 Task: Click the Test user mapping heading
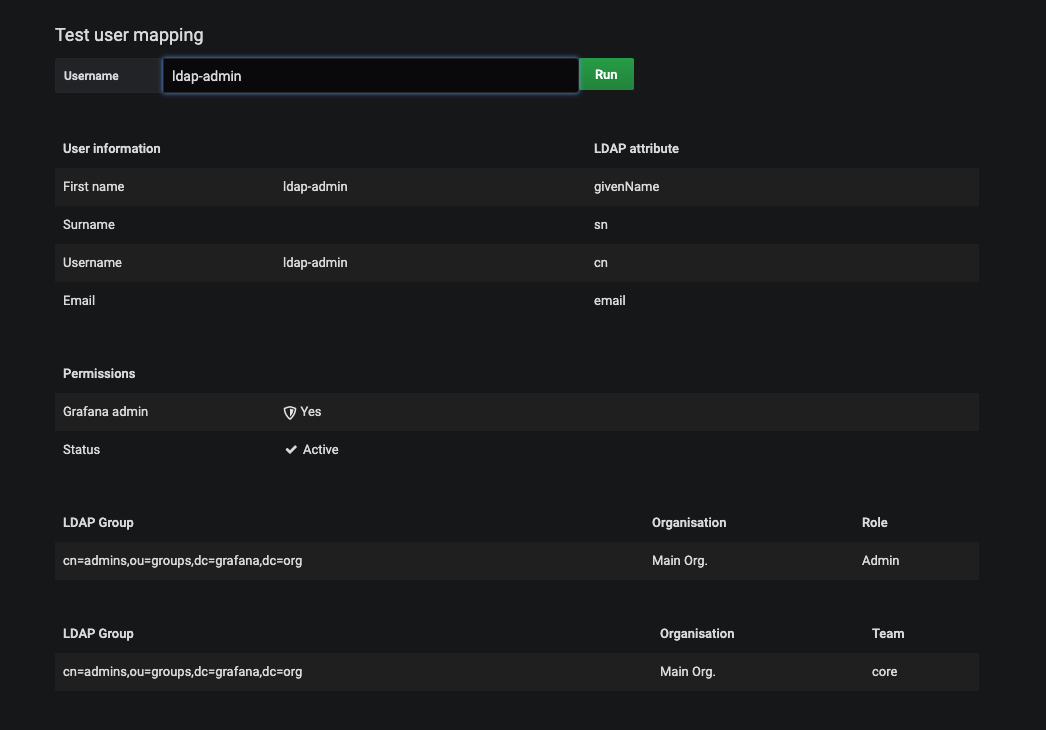click(x=129, y=35)
